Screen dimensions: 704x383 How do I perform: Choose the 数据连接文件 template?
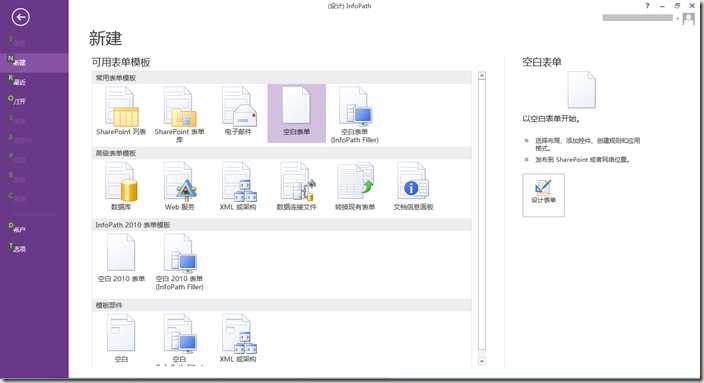pyautogui.click(x=296, y=186)
